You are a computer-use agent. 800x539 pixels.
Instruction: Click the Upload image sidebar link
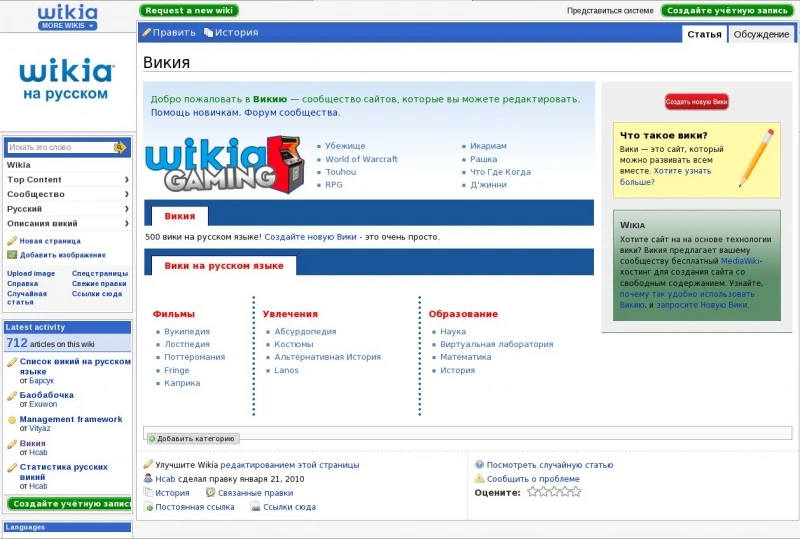tap(31, 274)
